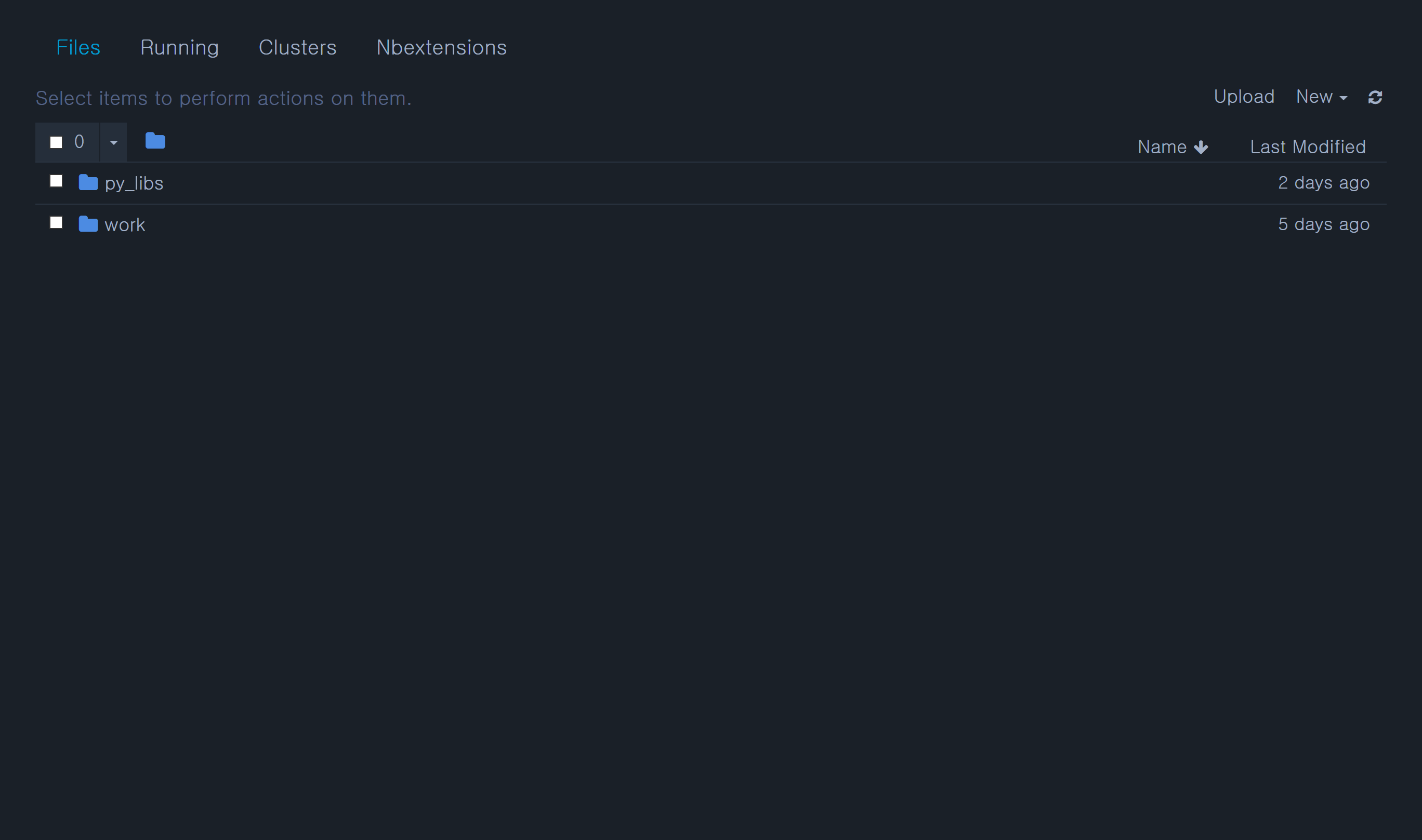The image size is (1422, 840).
Task: Open the work folder link
Action: point(125,225)
